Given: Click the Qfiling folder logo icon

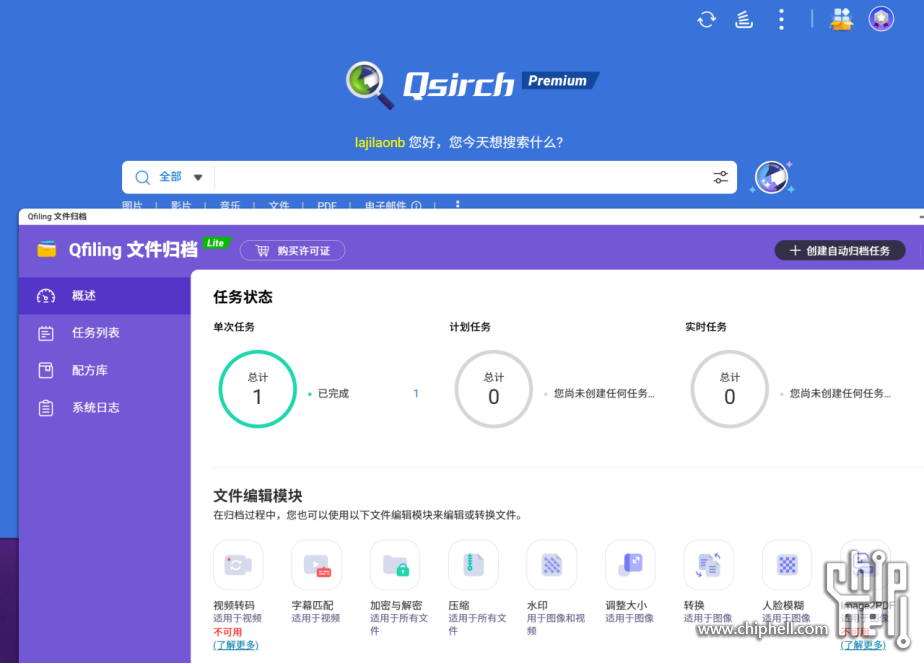Looking at the screenshot, I should click(47, 250).
